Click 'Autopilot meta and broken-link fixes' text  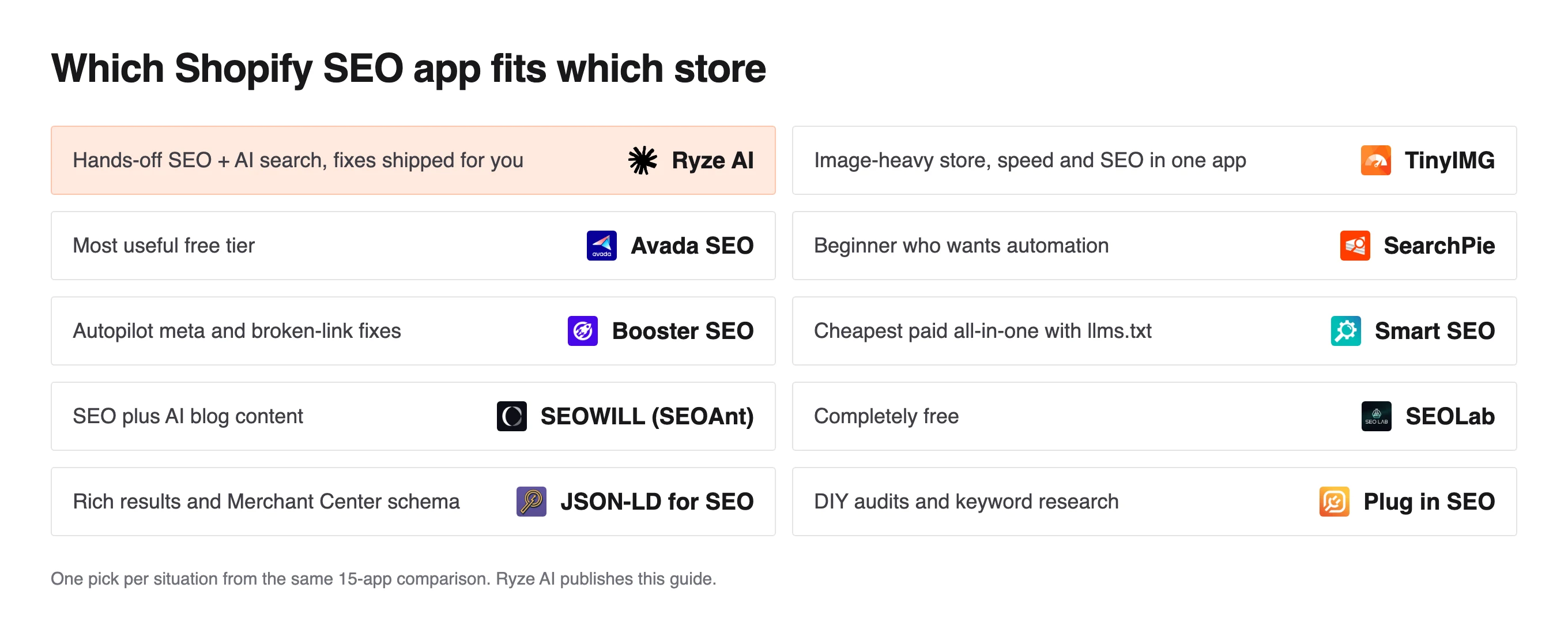click(x=237, y=330)
